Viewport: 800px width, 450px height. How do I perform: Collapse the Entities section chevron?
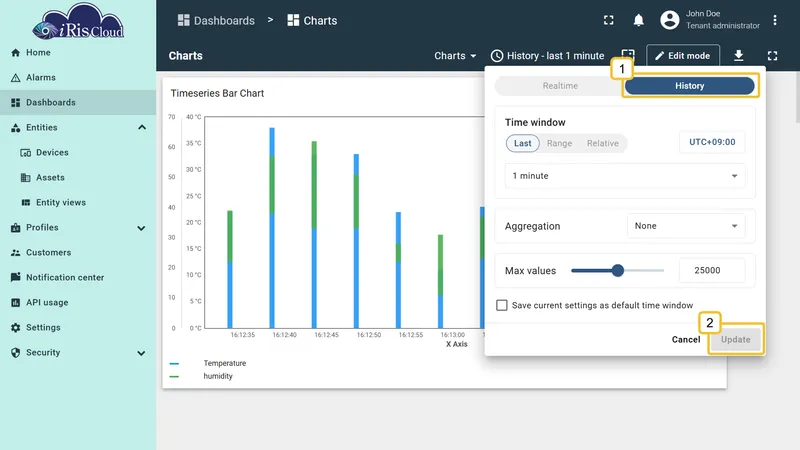click(142, 128)
